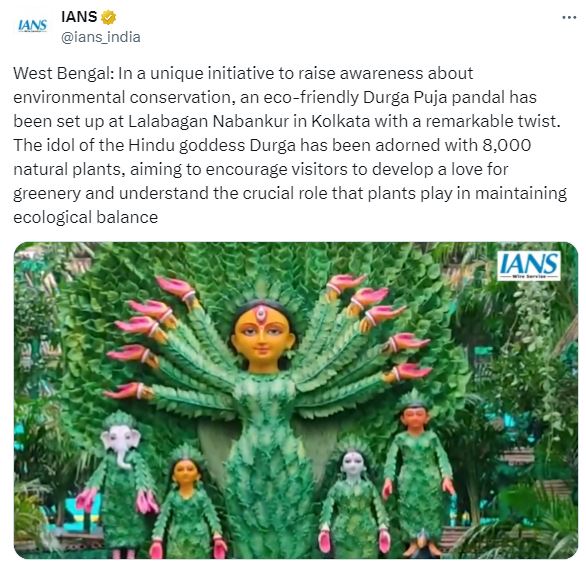Image resolution: width=586 pixels, height=567 pixels.
Task: Click the IANS watermark logo in the photo
Action: (x=529, y=266)
